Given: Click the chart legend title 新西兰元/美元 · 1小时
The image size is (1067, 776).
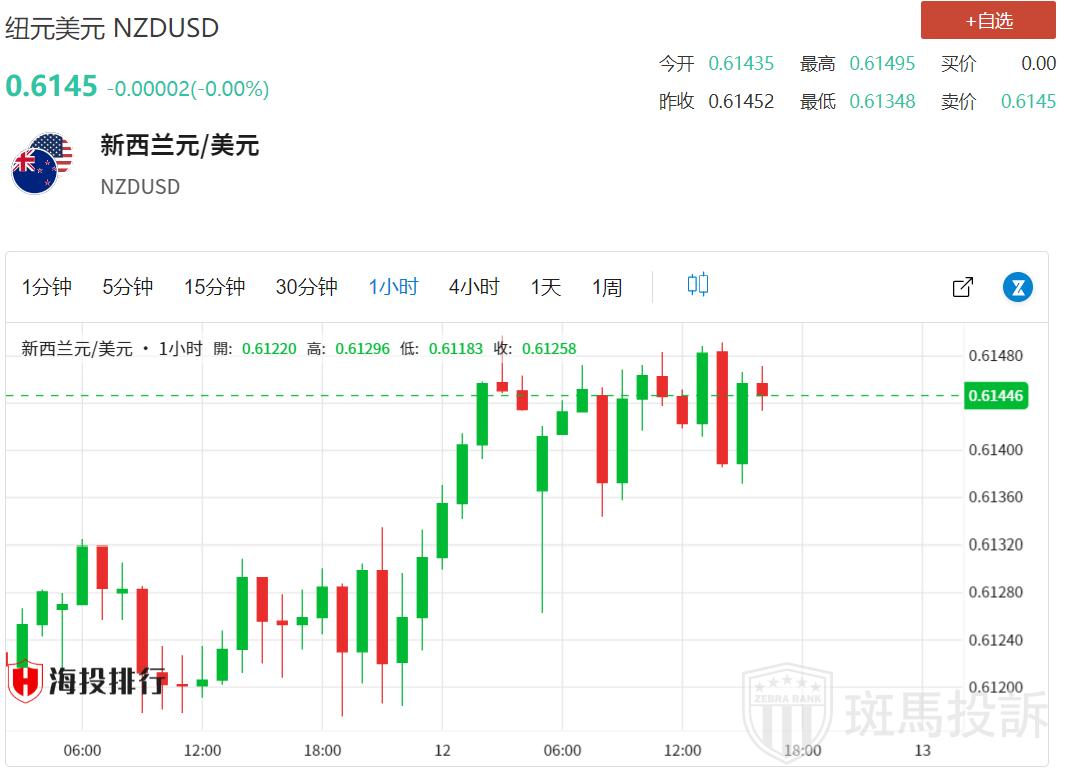Looking at the screenshot, I should pyautogui.click(x=112, y=349).
